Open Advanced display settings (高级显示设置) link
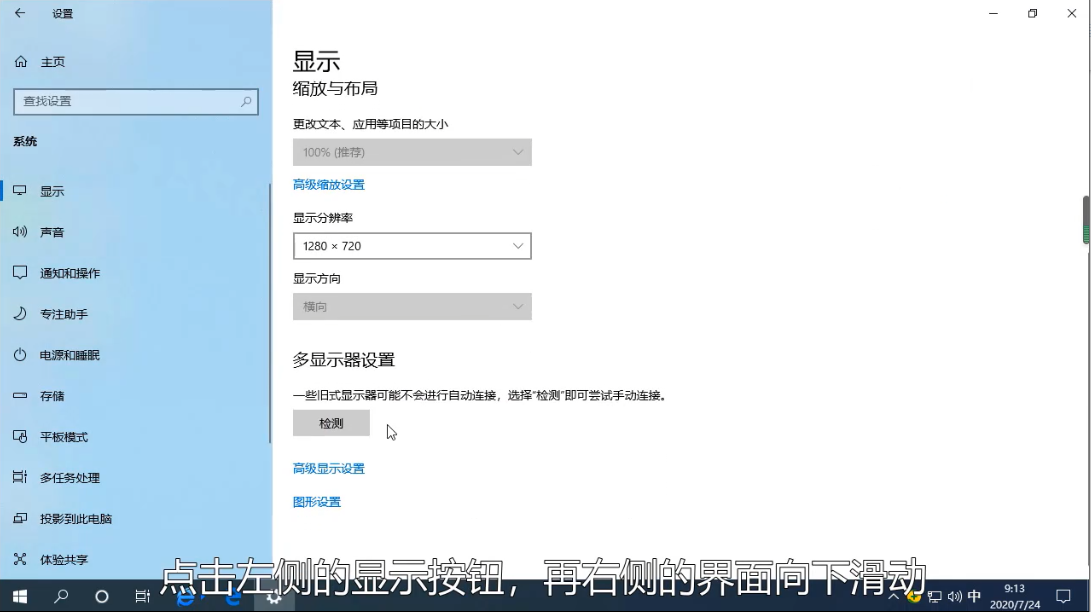 pyautogui.click(x=328, y=468)
